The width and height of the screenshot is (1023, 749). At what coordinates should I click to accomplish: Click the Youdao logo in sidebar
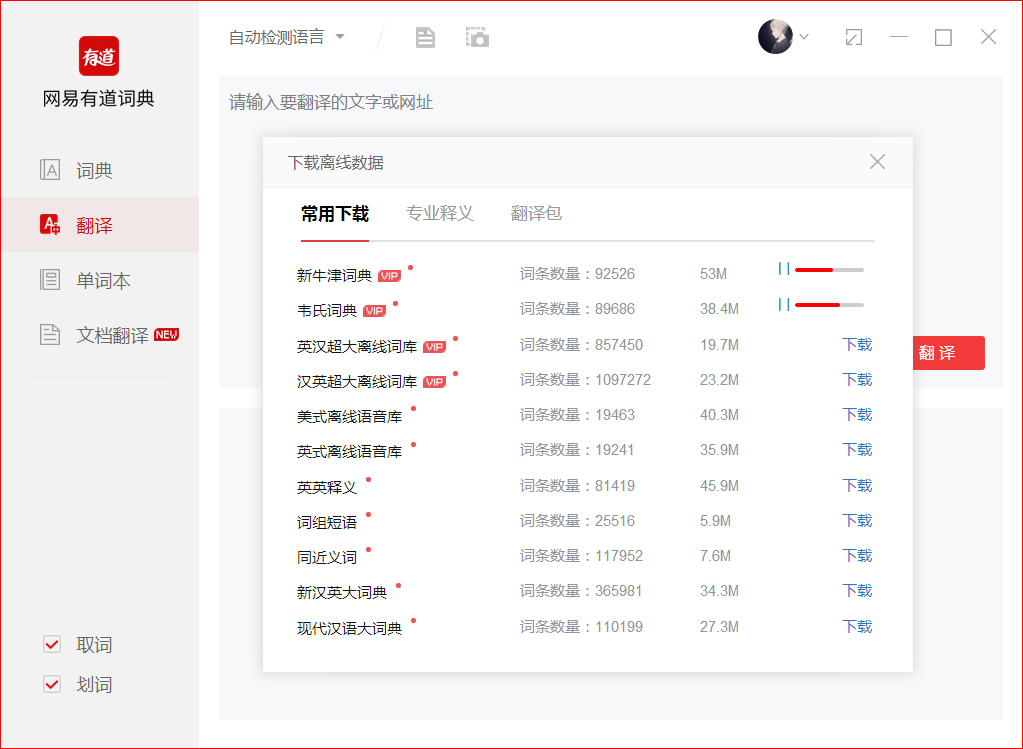tap(97, 57)
